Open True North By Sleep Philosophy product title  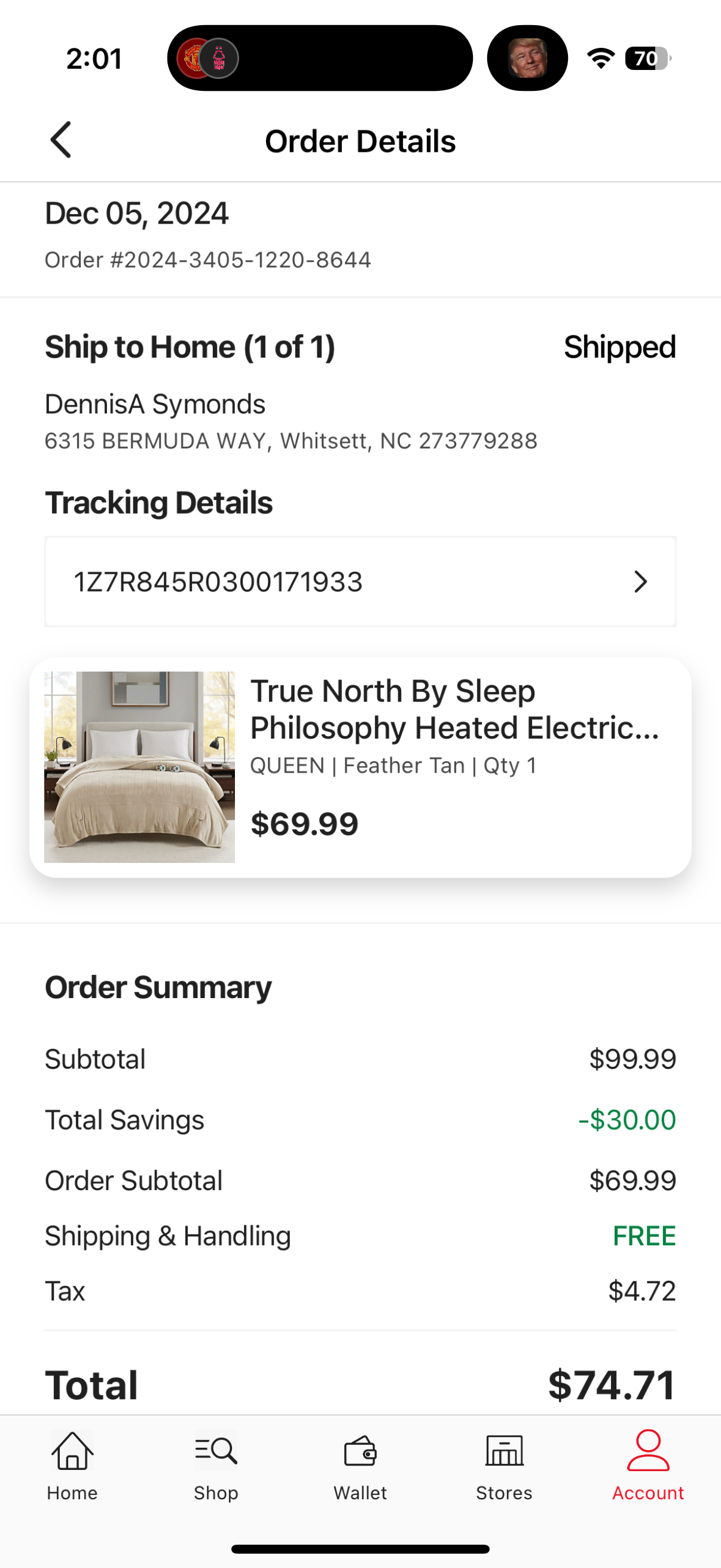(x=454, y=709)
